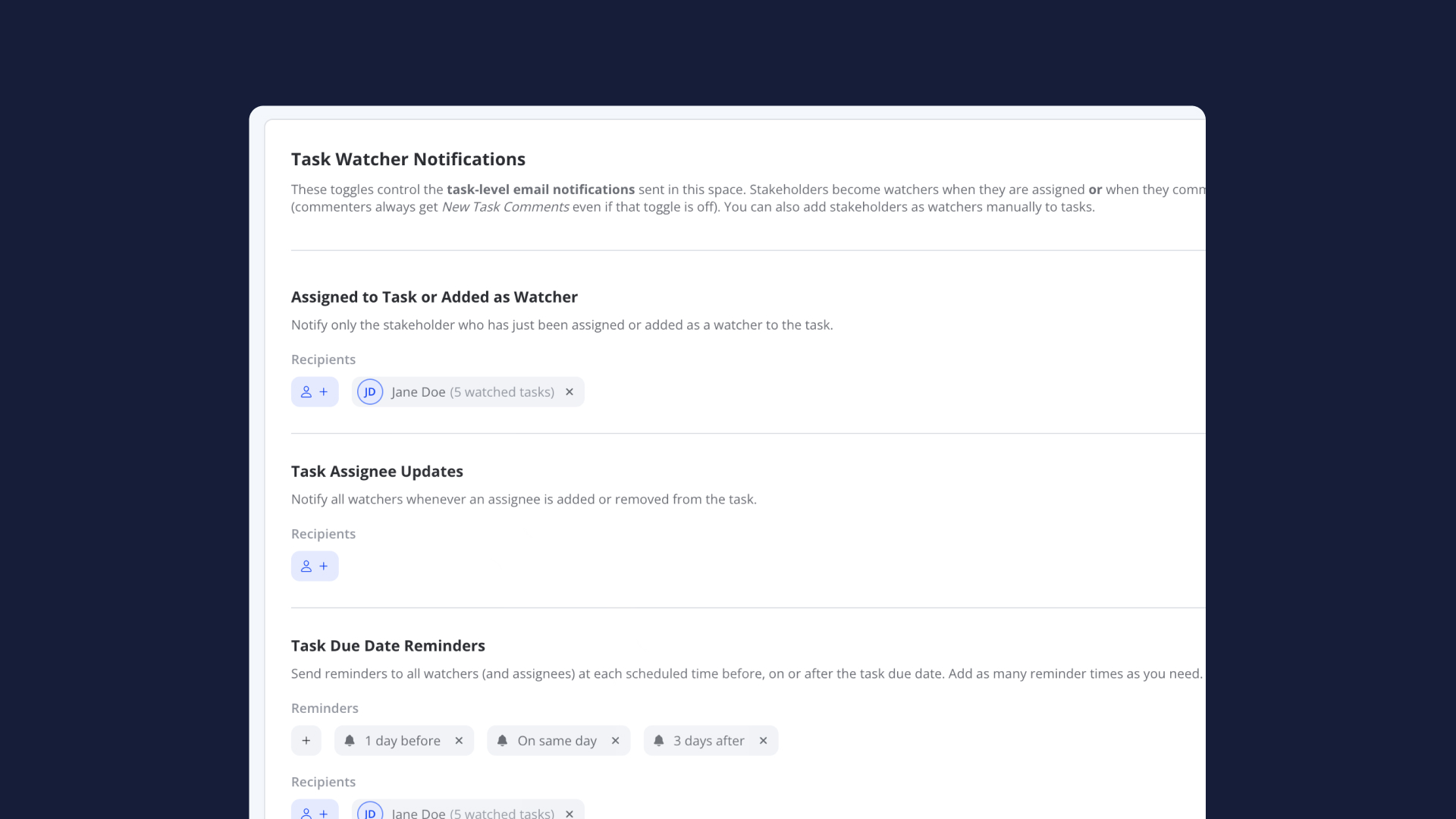Remove the 1 day before reminder

(x=459, y=741)
